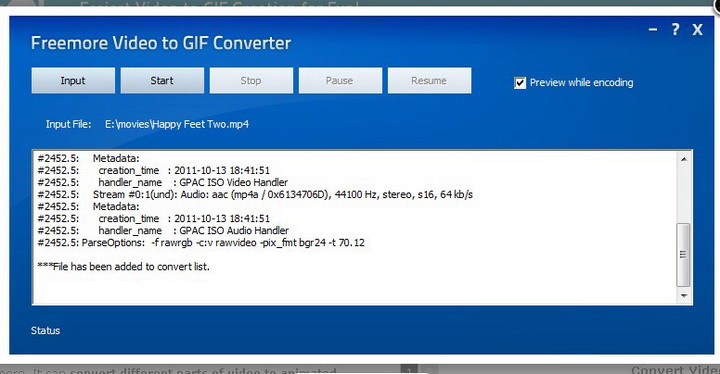720x374 pixels.
Task: Open the help question mark icon
Action: [x=675, y=30]
